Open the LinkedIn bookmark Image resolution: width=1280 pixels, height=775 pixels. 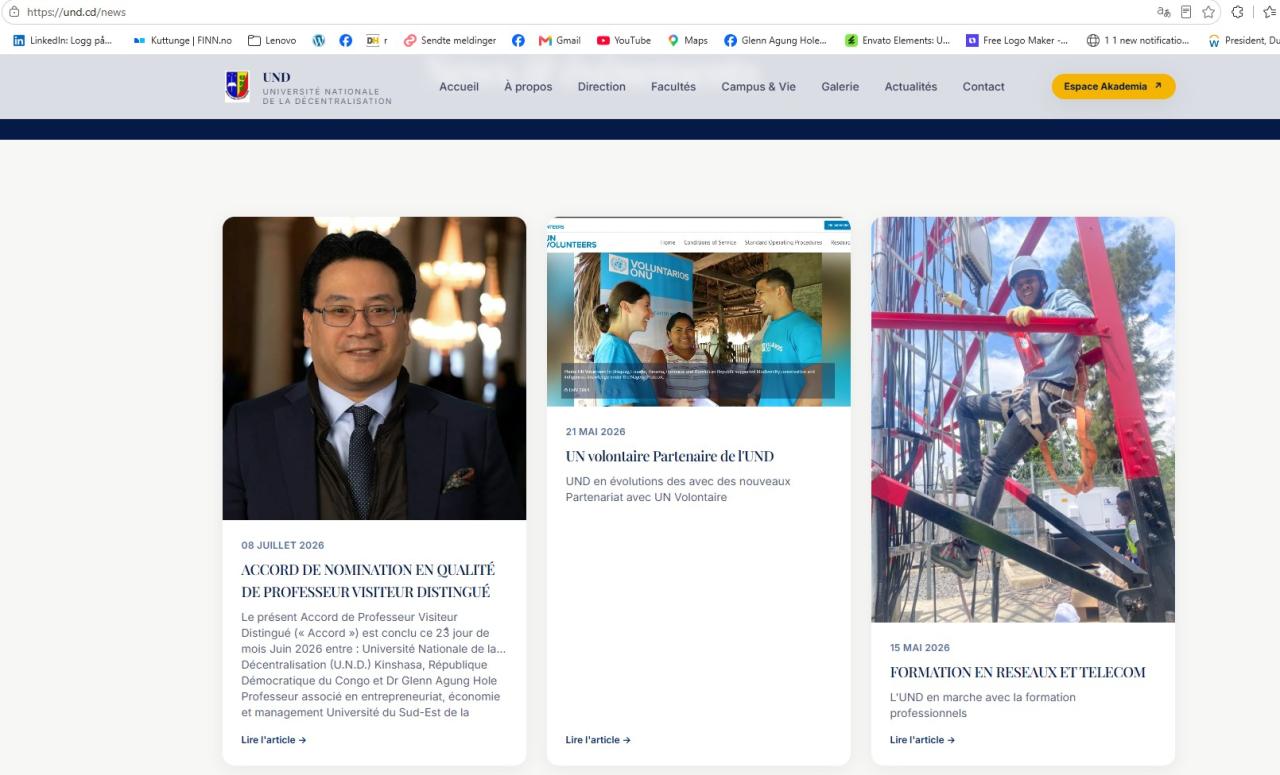[62, 41]
